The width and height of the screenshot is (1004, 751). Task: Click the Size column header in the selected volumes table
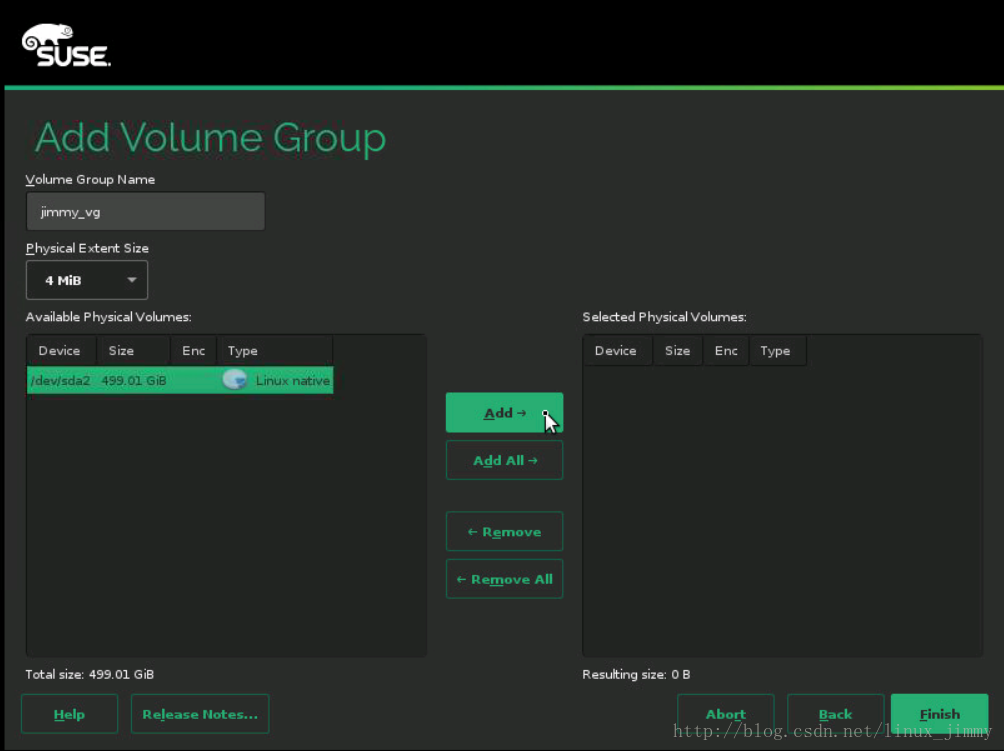677,351
